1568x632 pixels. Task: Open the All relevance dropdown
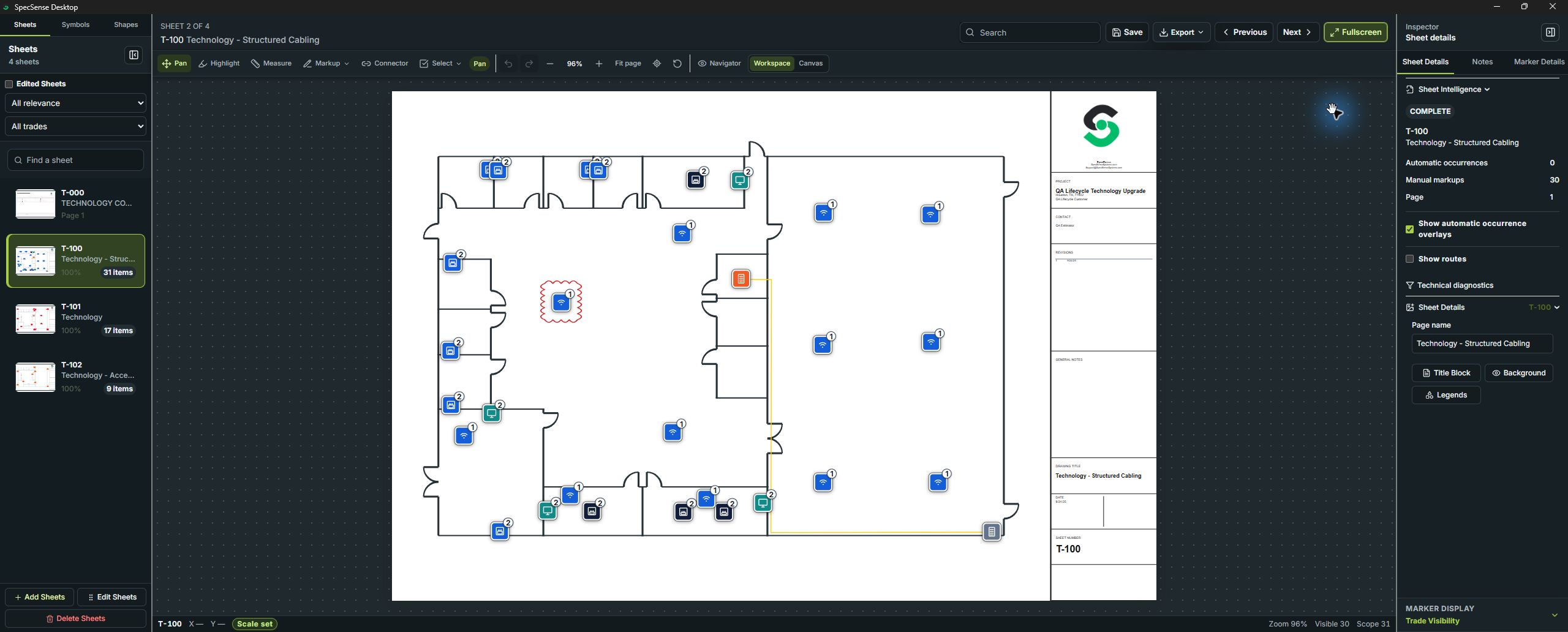[76, 103]
